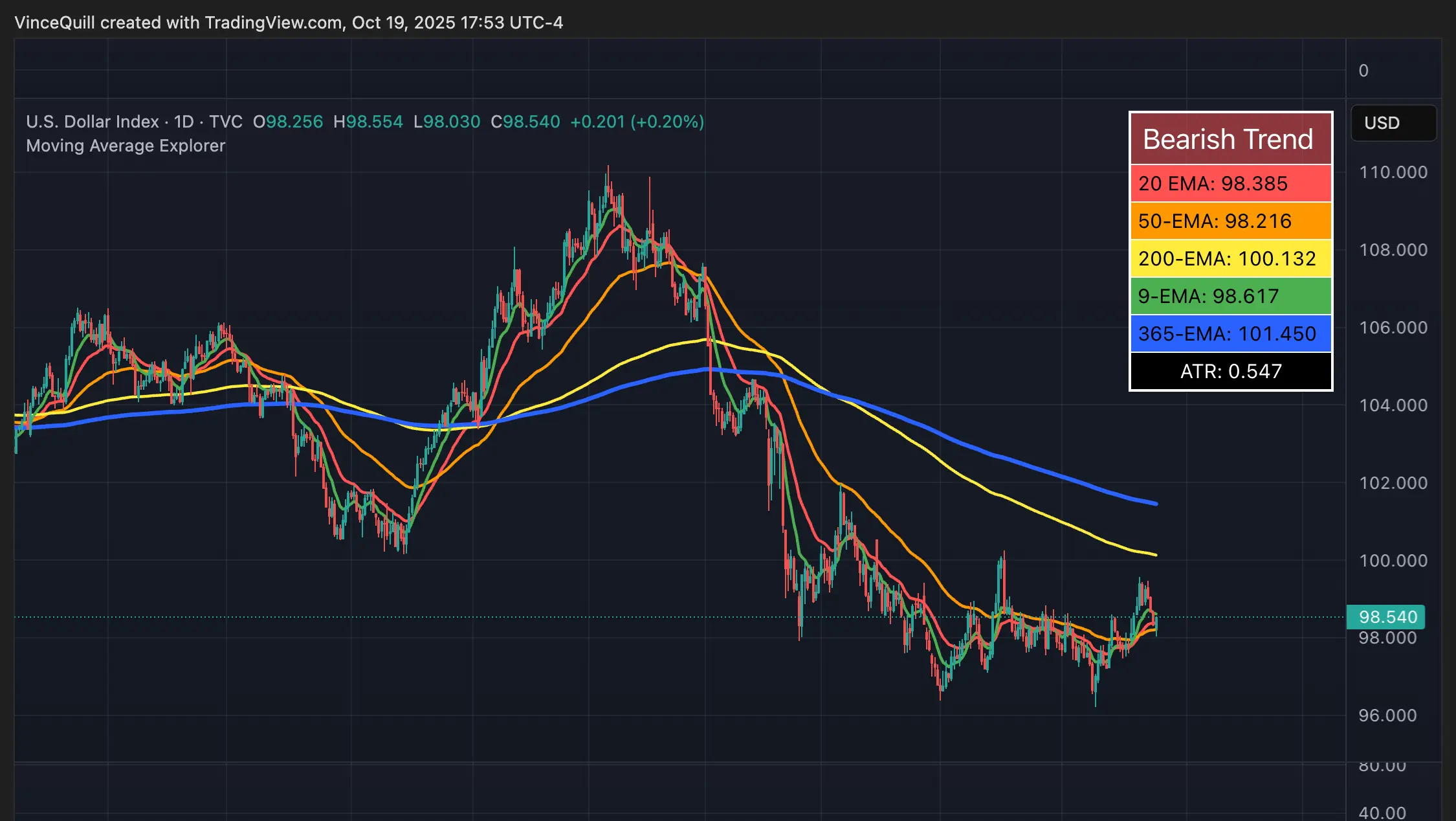This screenshot has width=1456, height=821.
Task: Click the 100.000 price axis label
Action: click(1393, 561)
